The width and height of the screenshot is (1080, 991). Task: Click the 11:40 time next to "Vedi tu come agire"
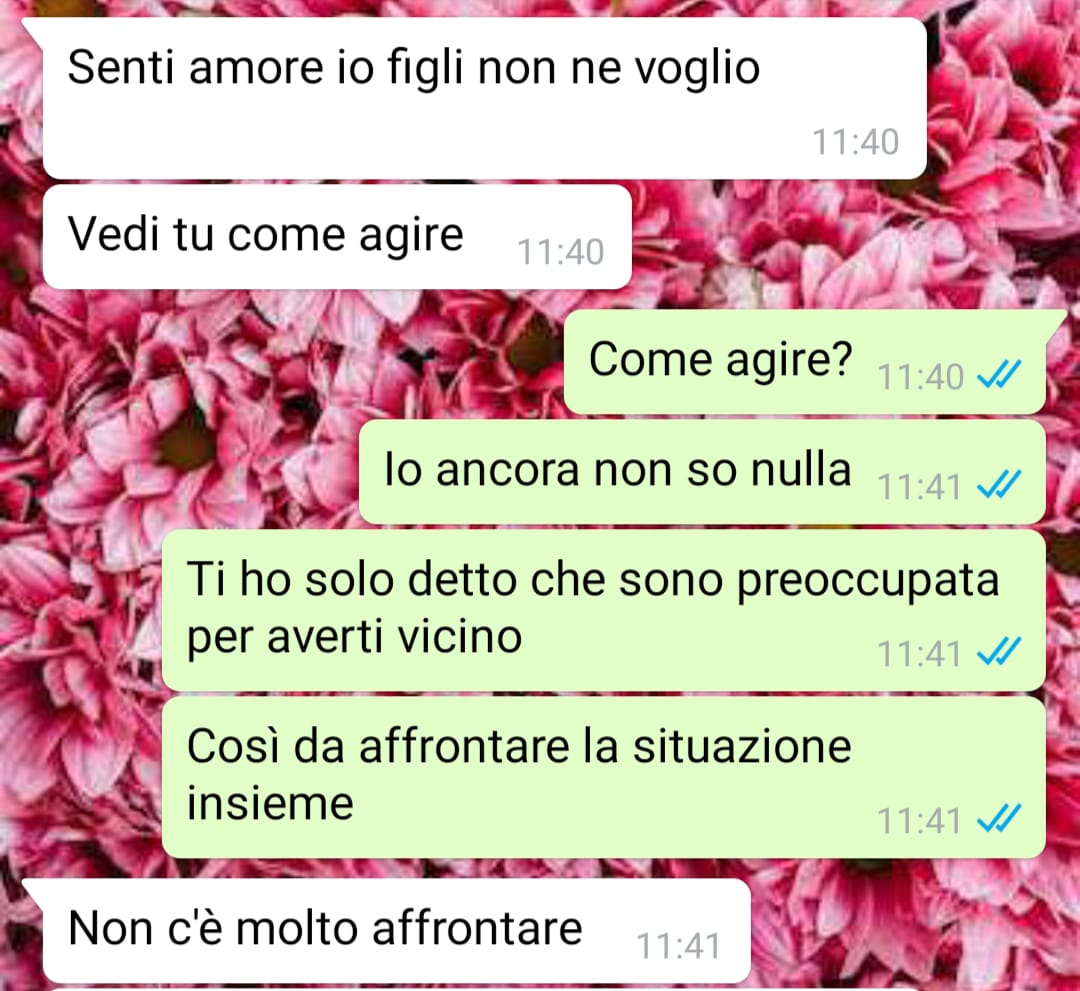561,252
